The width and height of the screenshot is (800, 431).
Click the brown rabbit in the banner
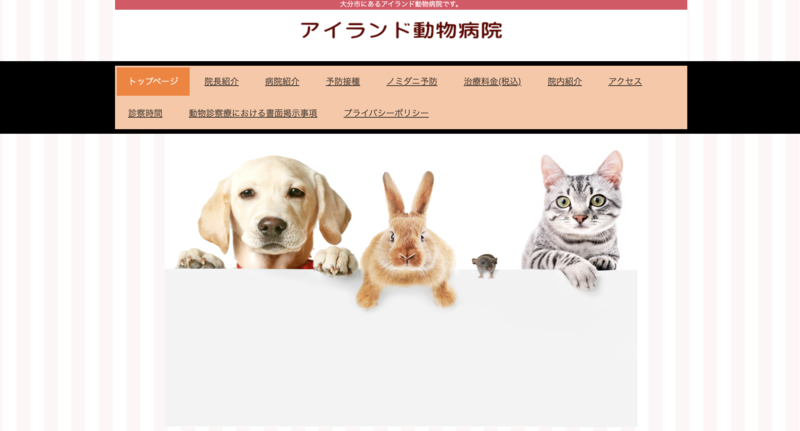(407, 242)
